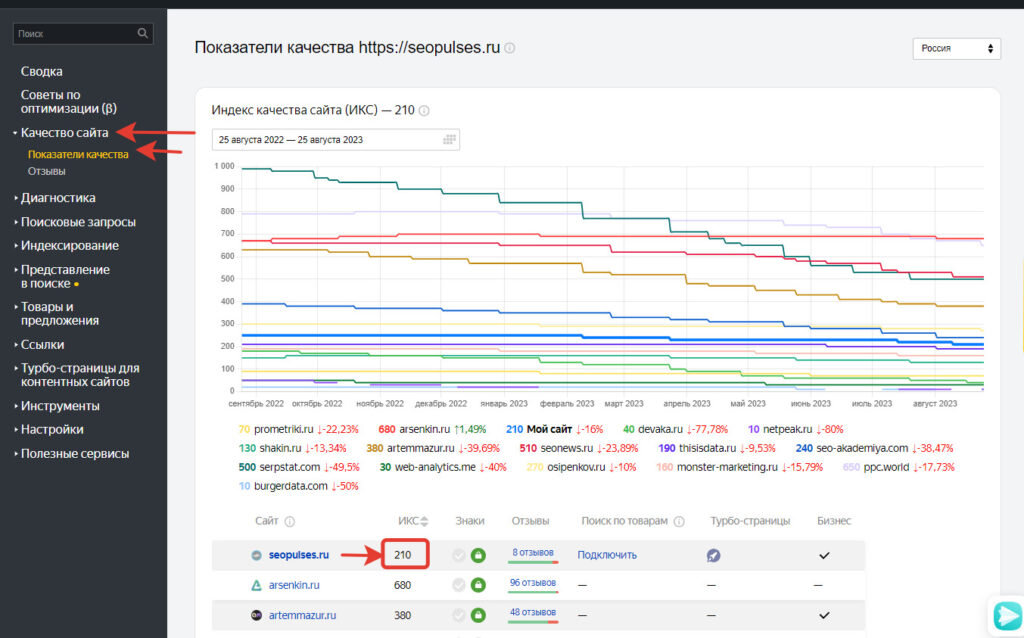Toggle netpeak.ru series in chart legend
Viewport: 1024px width, 638px height.
pos(795,429)
